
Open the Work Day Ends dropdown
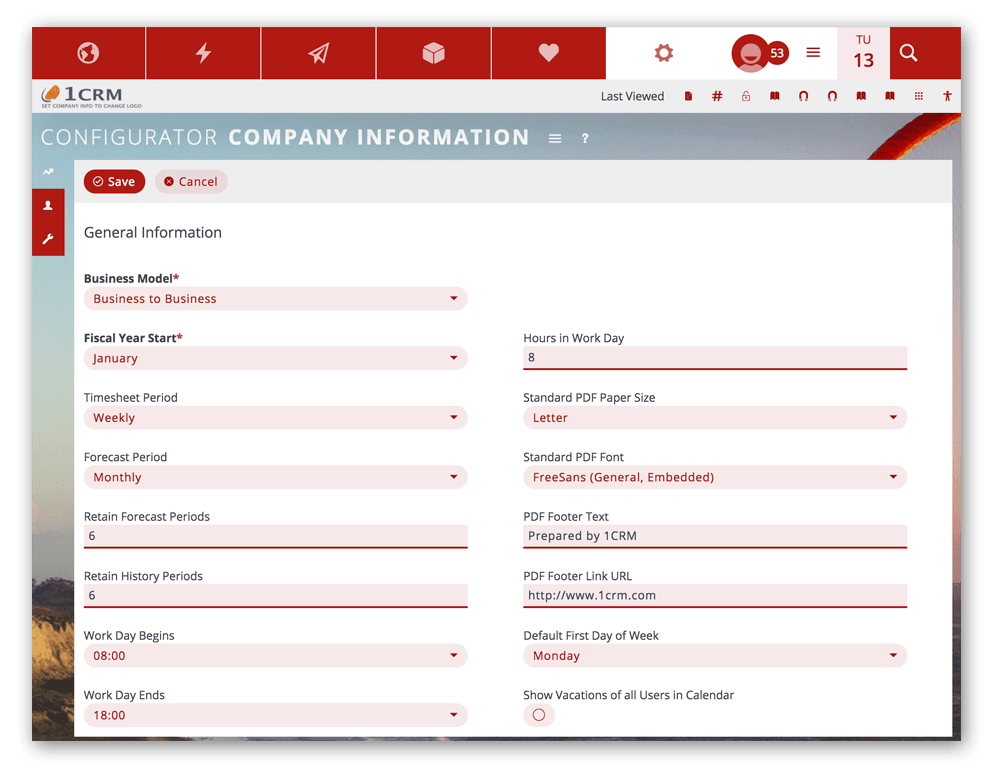(275, 715)
